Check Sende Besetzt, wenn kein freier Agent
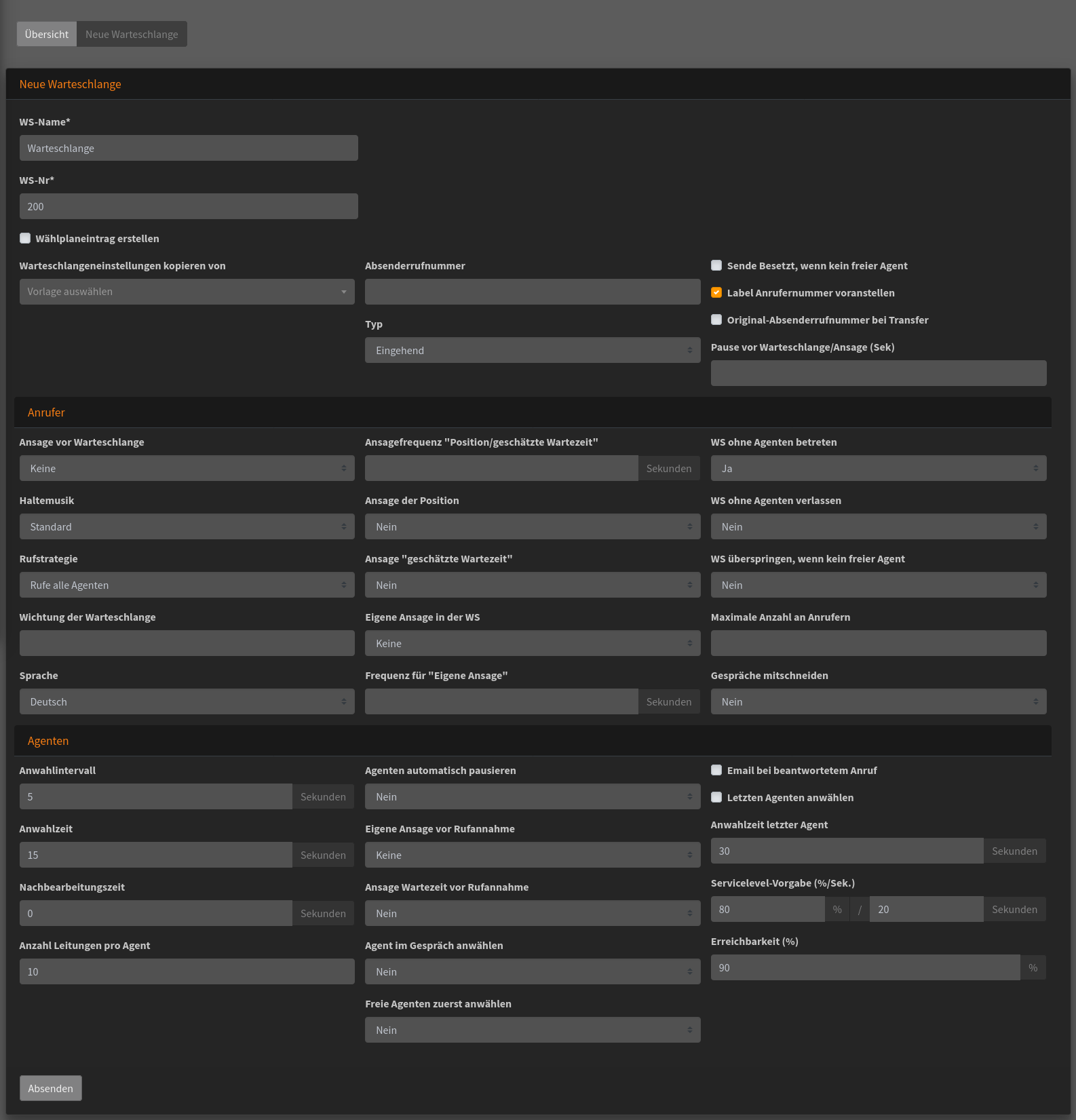 [x=716, y=265]
